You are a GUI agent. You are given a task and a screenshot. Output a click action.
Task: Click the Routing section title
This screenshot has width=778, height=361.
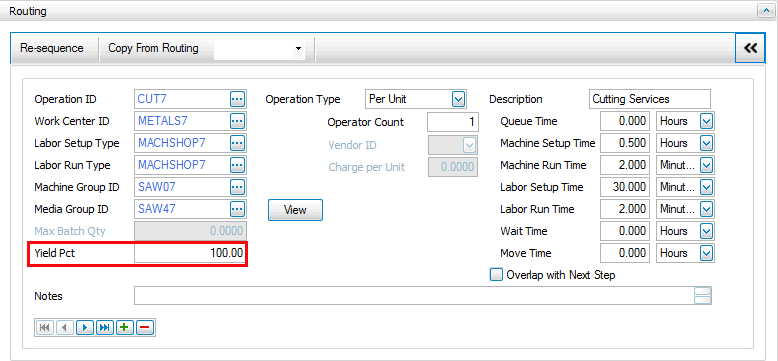[28, 11]
